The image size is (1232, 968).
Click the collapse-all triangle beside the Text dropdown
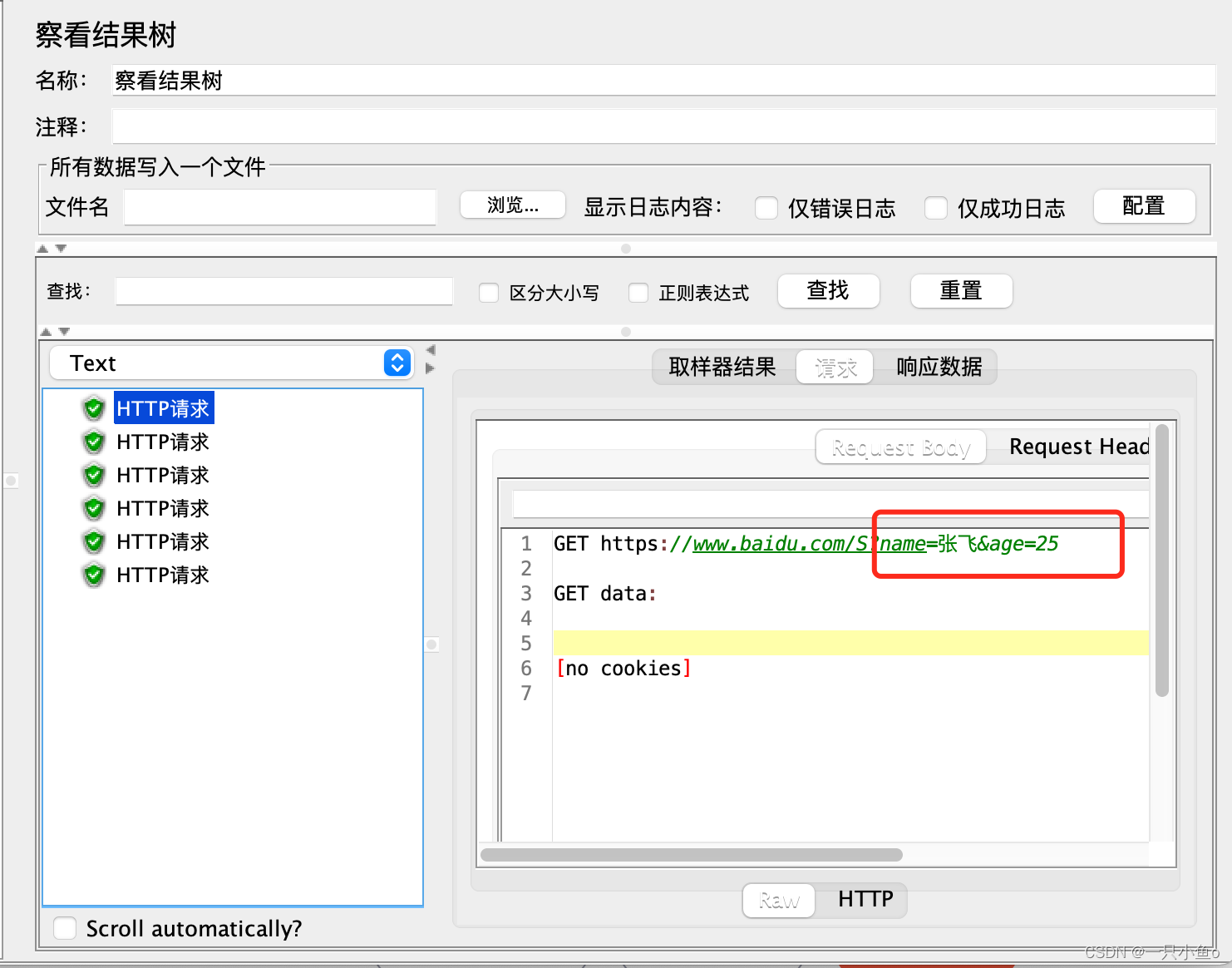[x=430, y=350]
